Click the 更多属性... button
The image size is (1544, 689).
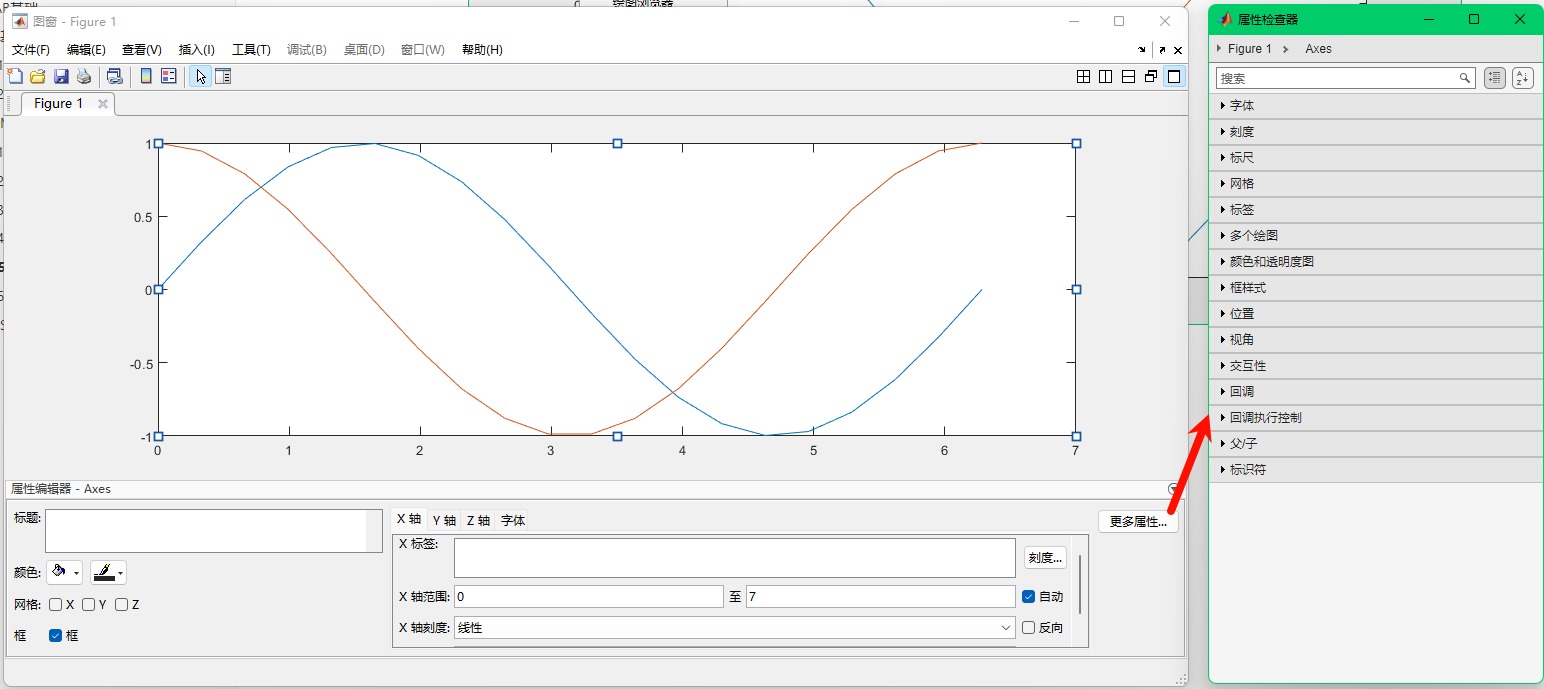click(1138, 522)
